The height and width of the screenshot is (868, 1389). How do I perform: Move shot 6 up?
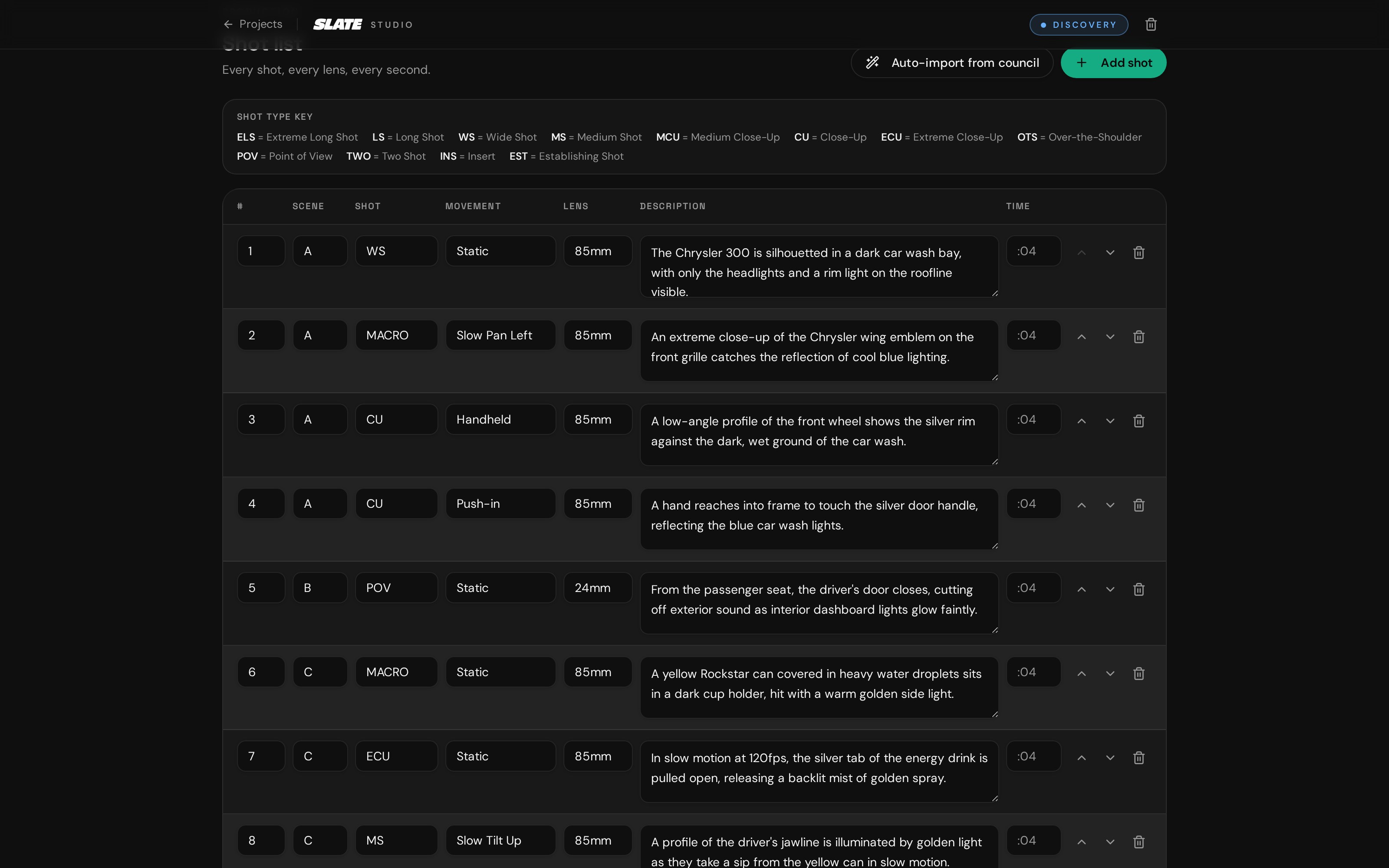(1081, 674)
